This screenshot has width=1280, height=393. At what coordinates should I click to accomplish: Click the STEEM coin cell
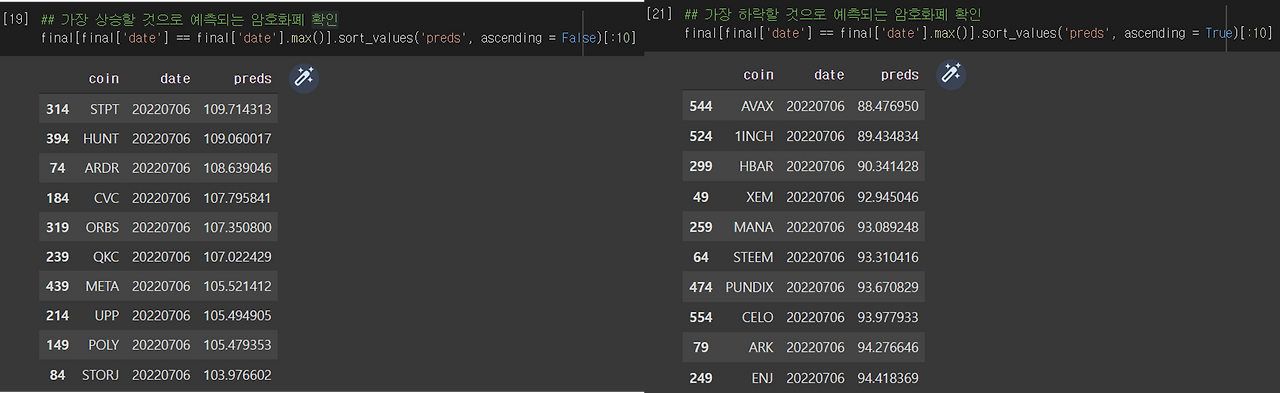coord(753,257)
